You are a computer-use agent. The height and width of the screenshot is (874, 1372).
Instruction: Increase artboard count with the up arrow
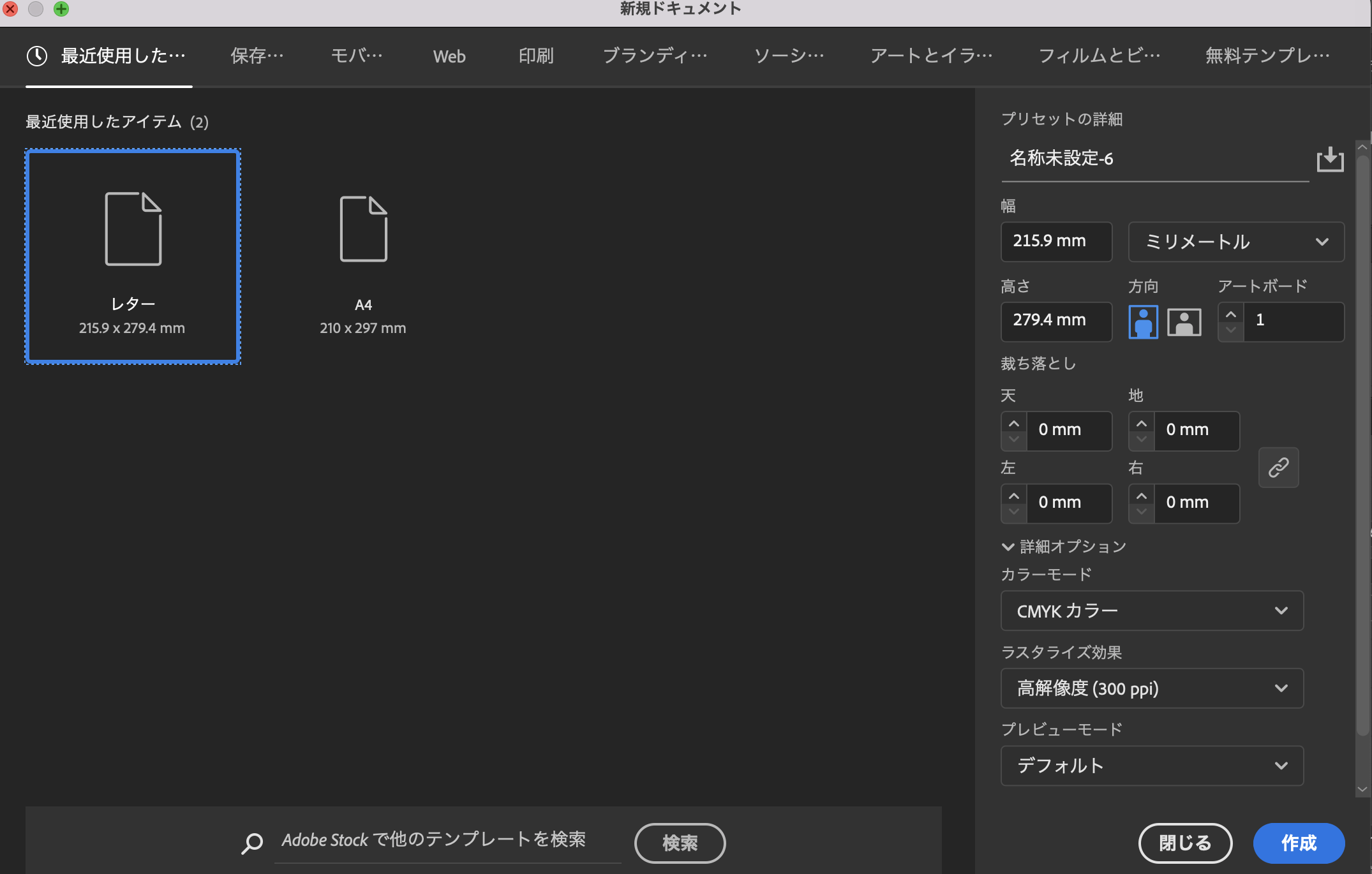click(1231, 314)
